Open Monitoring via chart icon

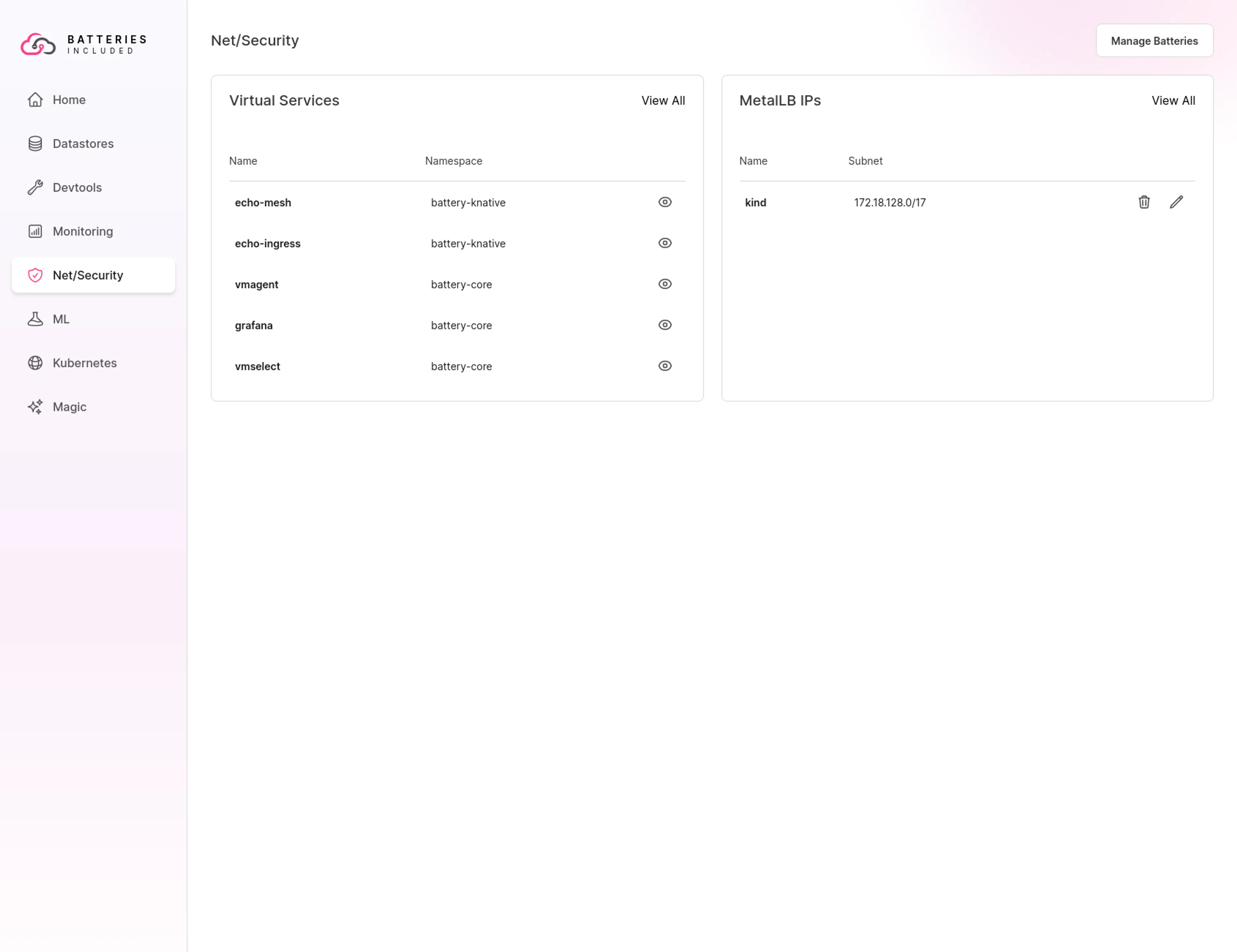[x=35, y=231]
